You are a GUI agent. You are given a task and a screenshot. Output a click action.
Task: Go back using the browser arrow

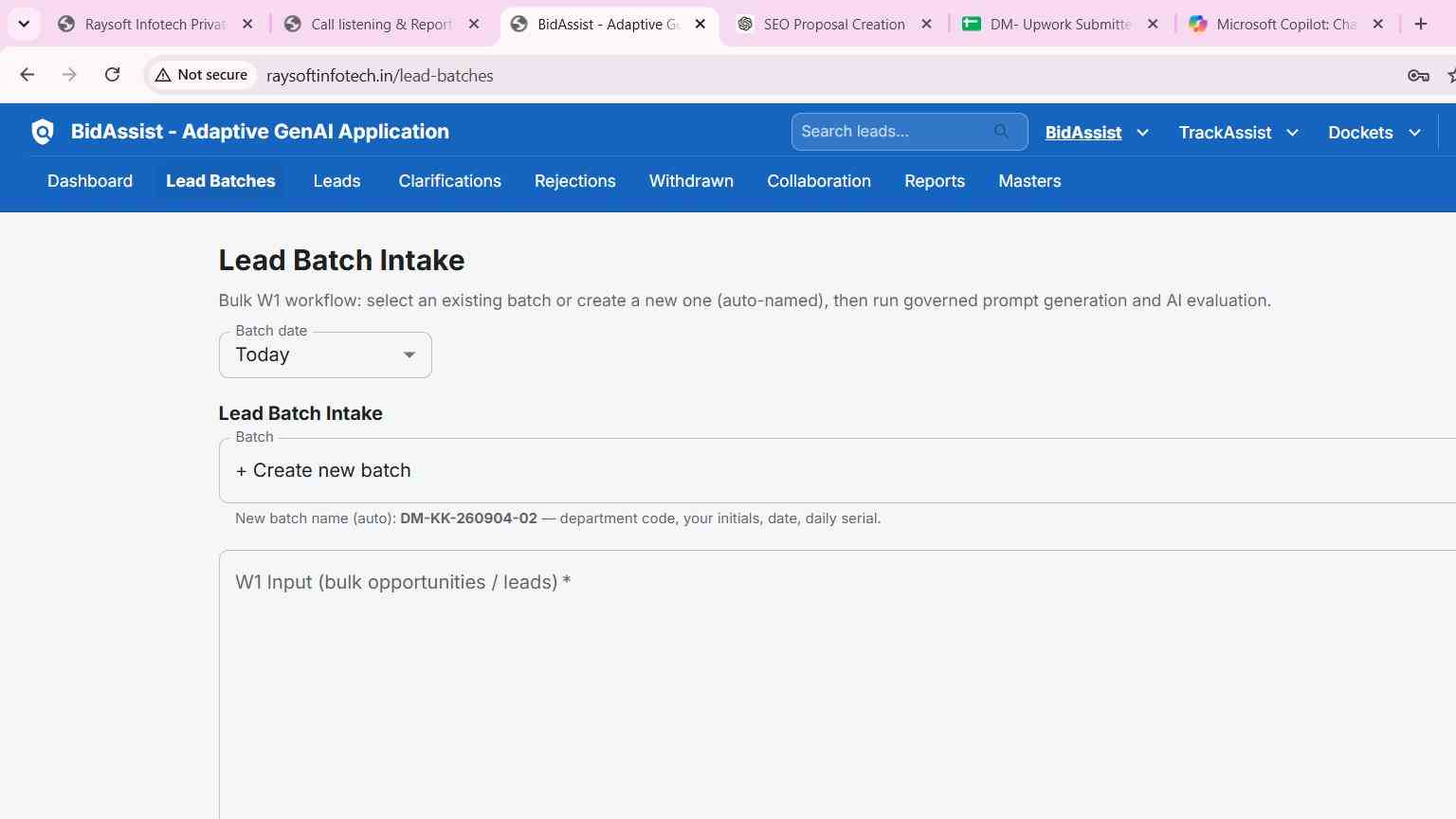pyautogui.click(x=27, y=75)
